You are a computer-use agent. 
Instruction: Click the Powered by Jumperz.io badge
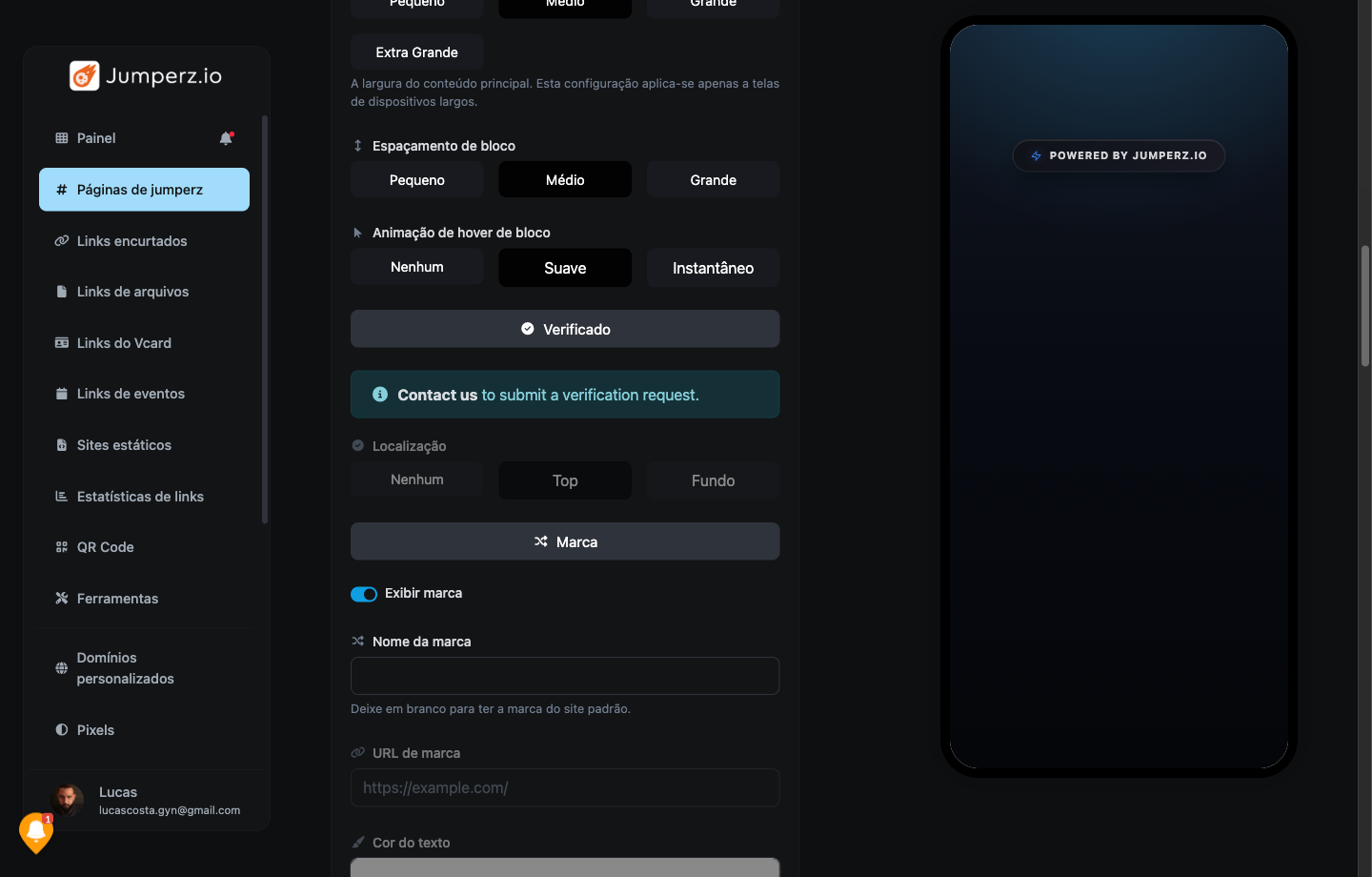tap(1119, 155)
